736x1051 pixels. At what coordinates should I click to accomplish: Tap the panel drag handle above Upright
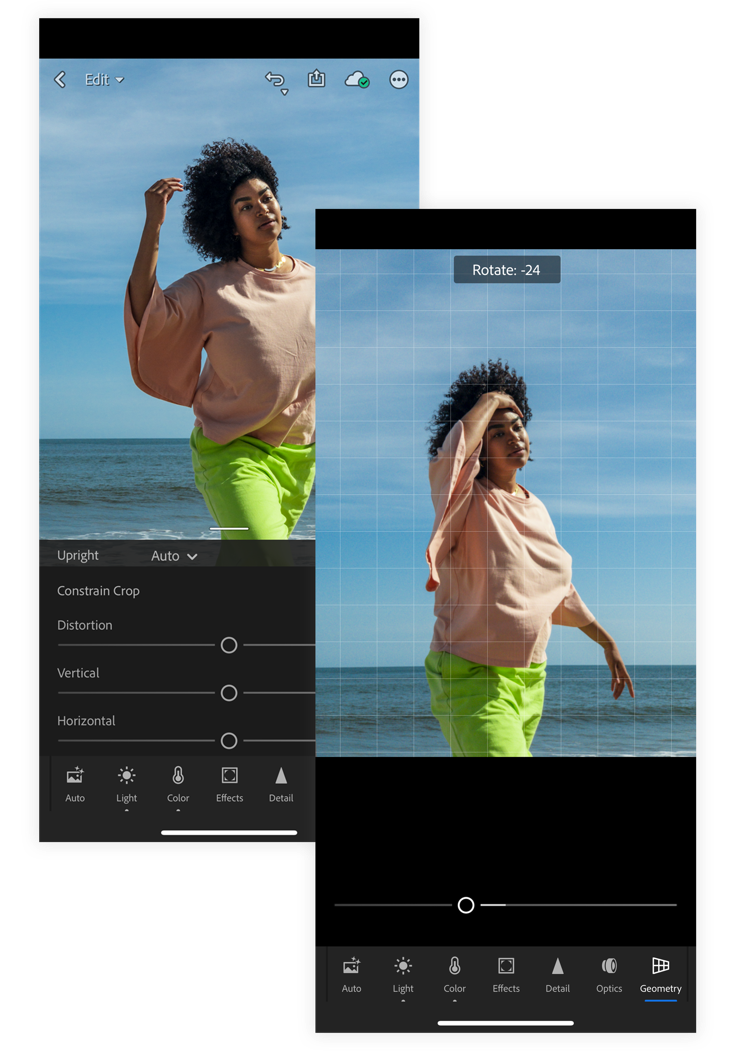[x=229, y=529]
